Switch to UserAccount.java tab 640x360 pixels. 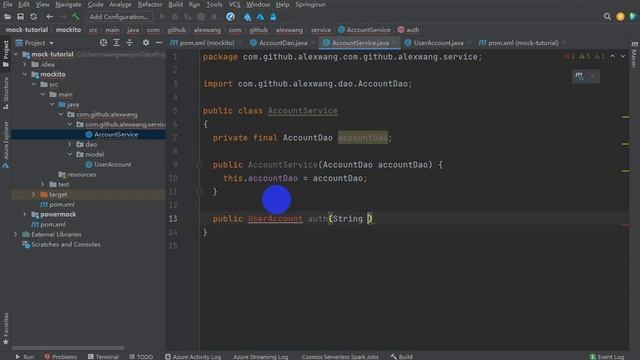pyautogui.click(x=438, y=43)
